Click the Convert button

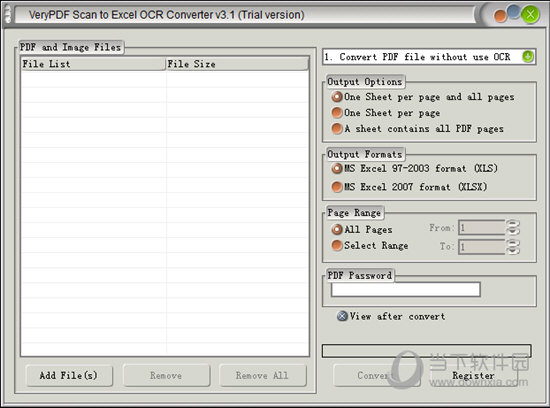click(377, 375)
